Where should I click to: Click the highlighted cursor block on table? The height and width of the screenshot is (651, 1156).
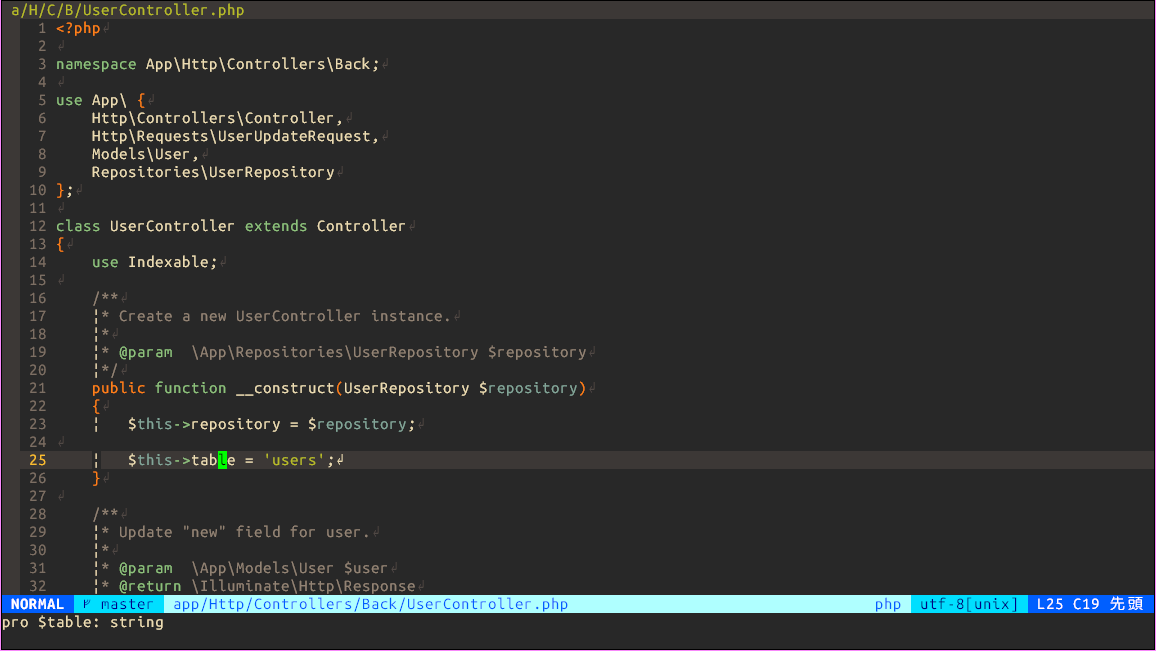click(x=224, y=459)
